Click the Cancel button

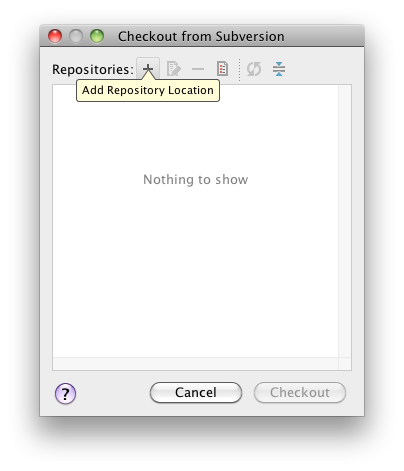point(196,392)
